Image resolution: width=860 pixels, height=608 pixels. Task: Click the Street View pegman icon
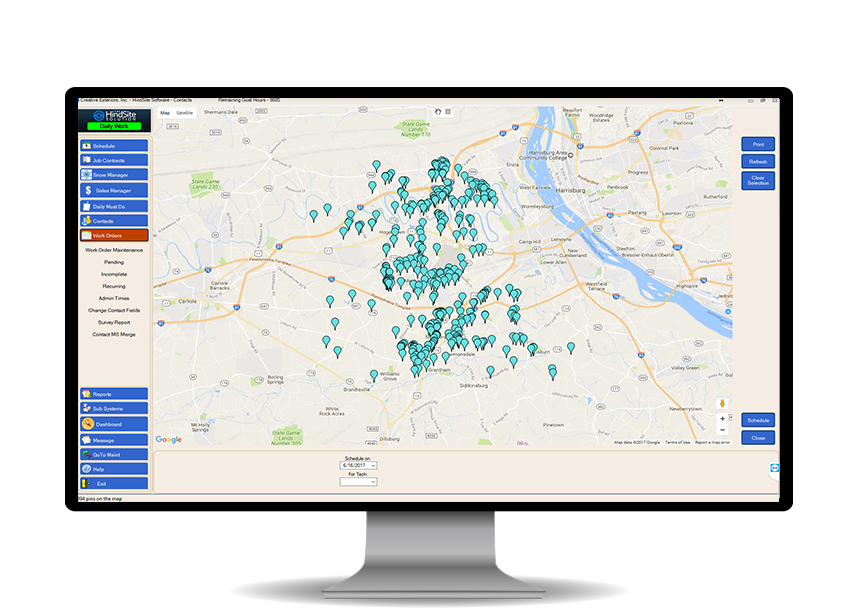(x=722, y=403)
